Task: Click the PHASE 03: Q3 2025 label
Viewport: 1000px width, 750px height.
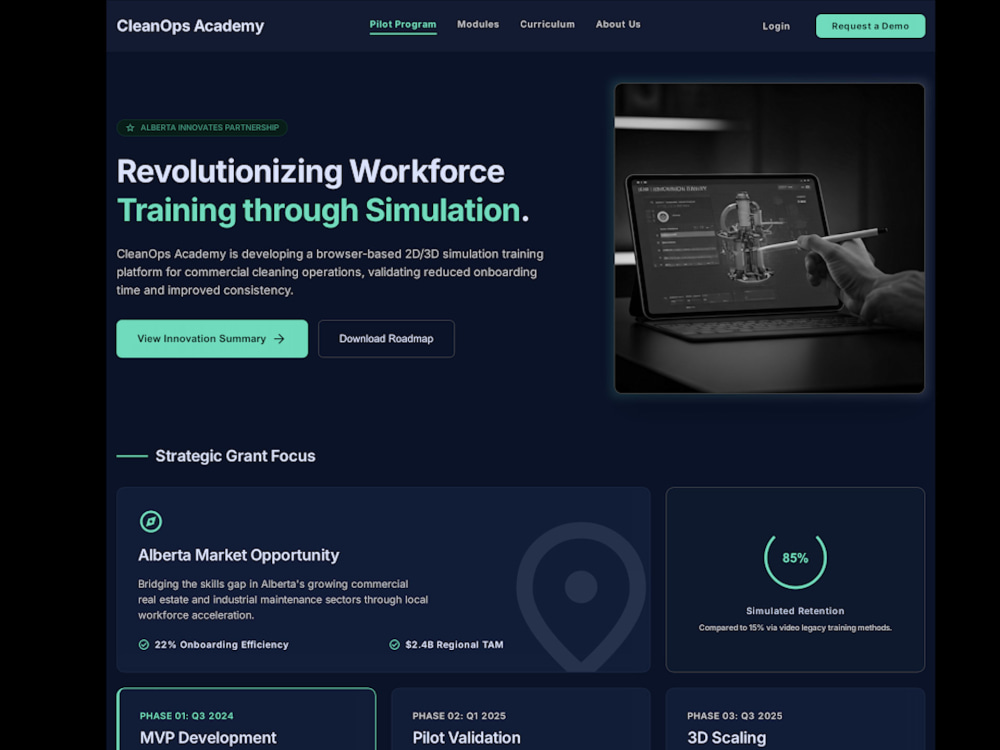Action: click(735, 716)
